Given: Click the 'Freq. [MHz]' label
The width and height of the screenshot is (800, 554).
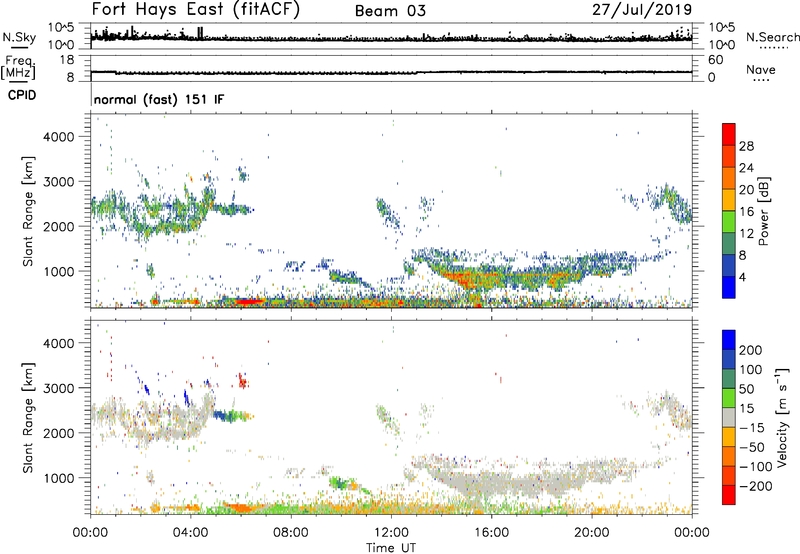Looking at the screenshot, I should (18, 67).
